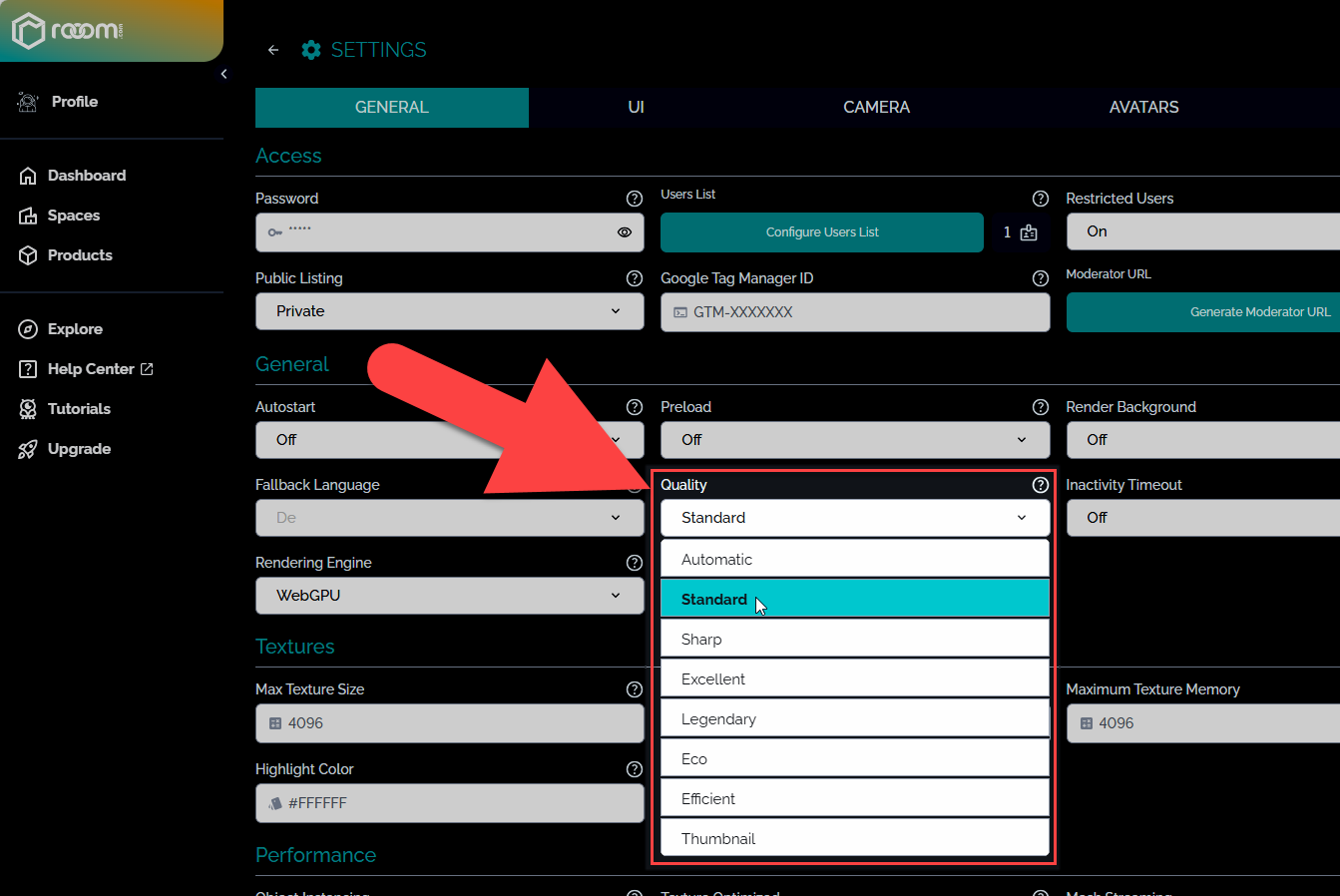The height and width of the screenshot is (896, 1340).
Task: Select Excellent from the Quality list
Action: 855,677
